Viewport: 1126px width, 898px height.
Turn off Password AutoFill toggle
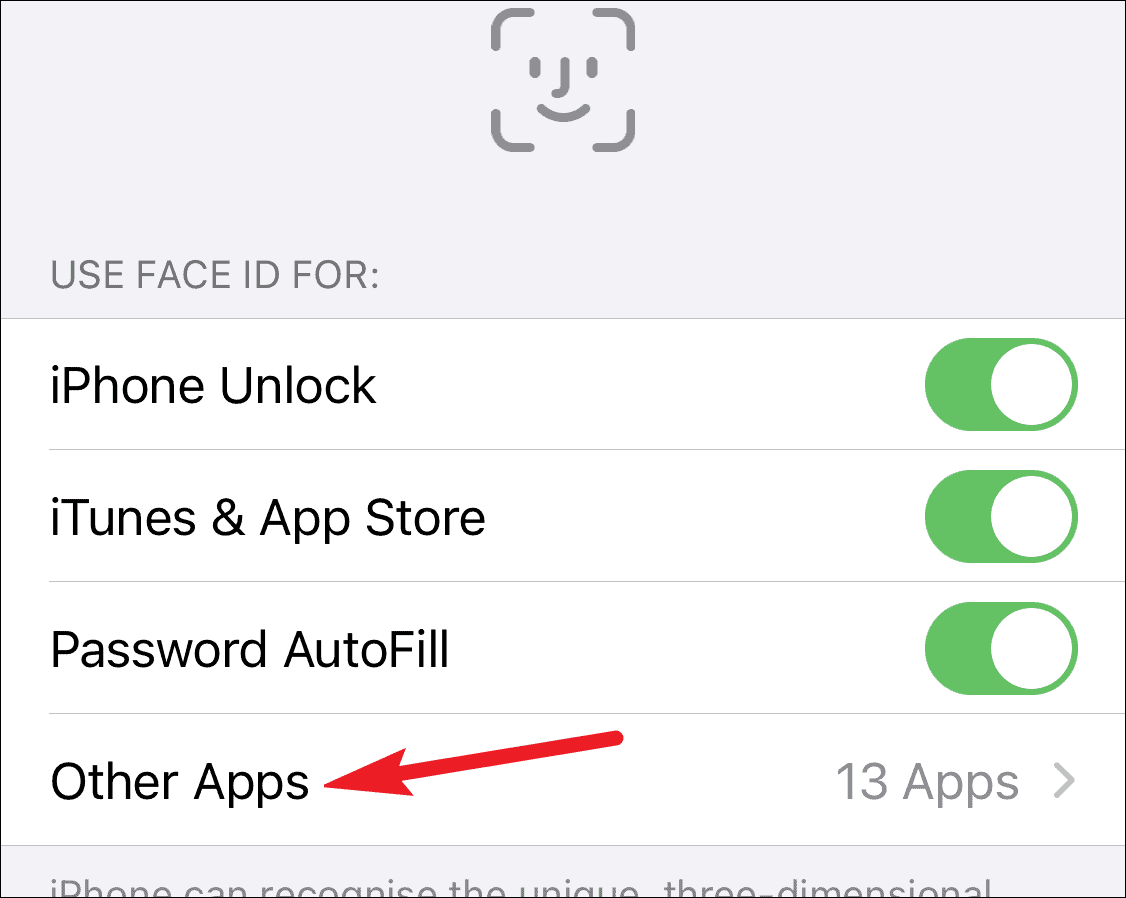point(1001,649)
